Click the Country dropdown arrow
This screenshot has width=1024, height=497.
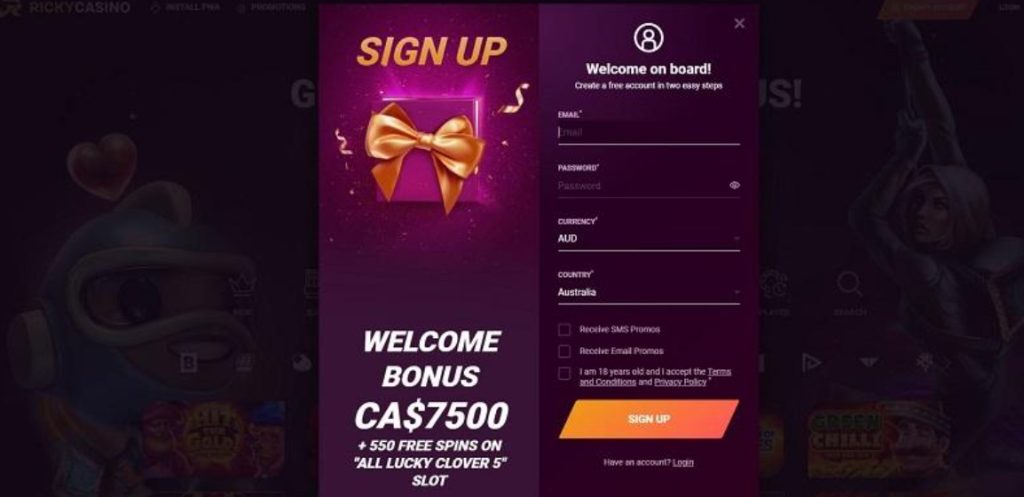click(736, 293)
